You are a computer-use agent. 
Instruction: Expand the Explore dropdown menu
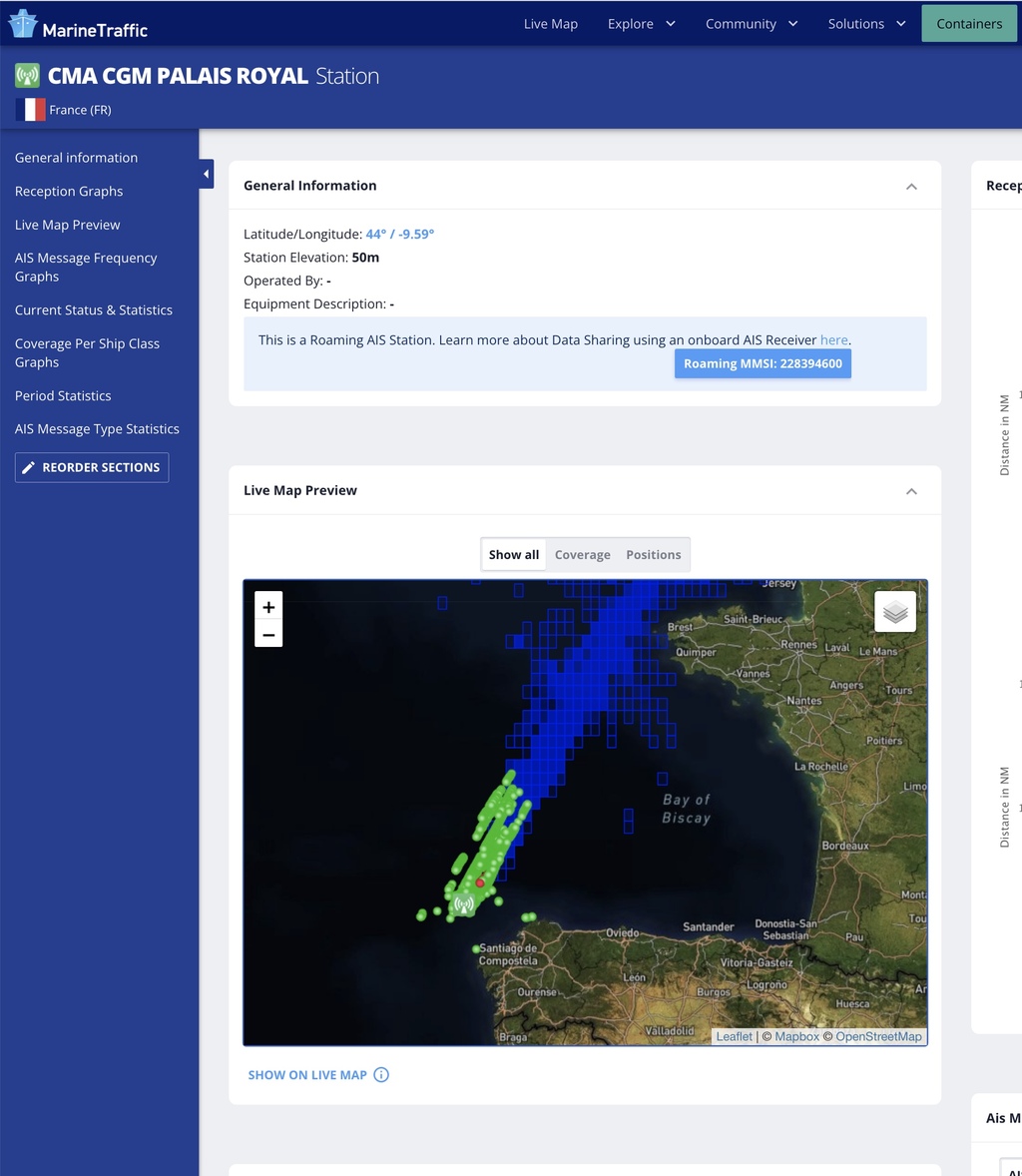(641, 24)
